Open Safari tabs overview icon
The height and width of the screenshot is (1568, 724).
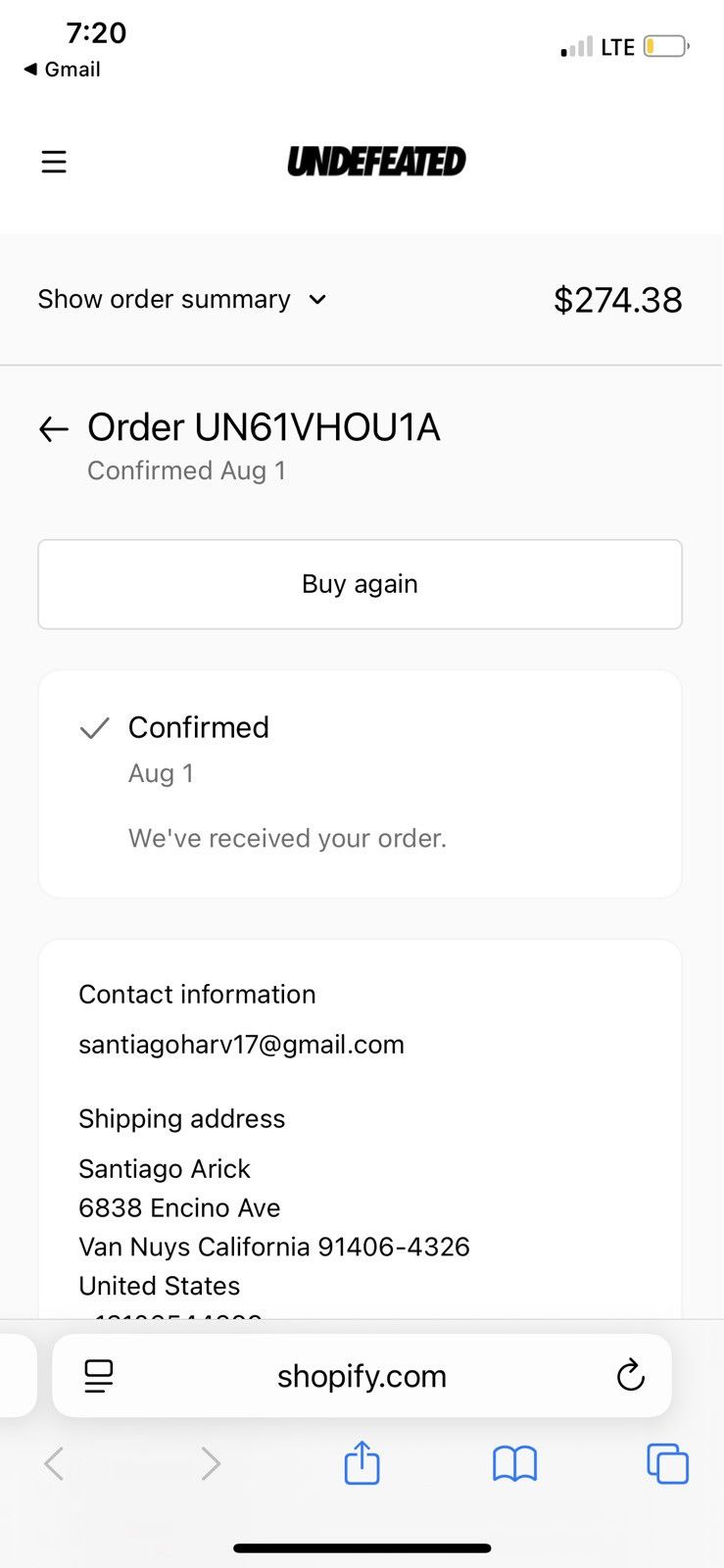click(x=667, y=1464)
